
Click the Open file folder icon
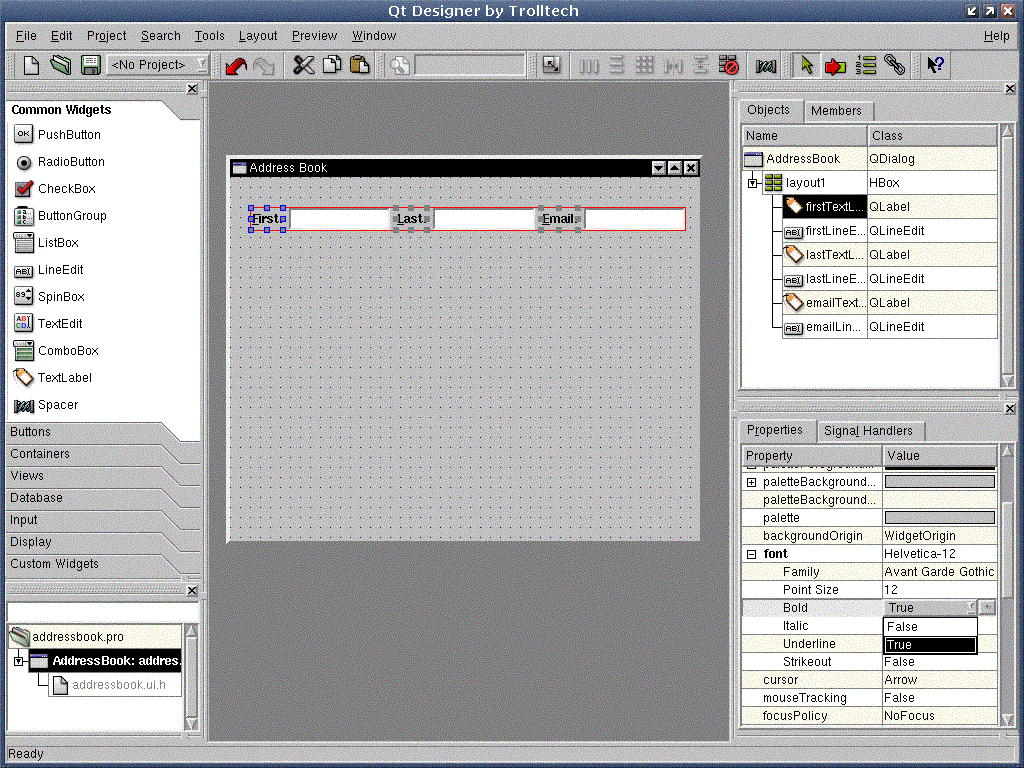61,65
